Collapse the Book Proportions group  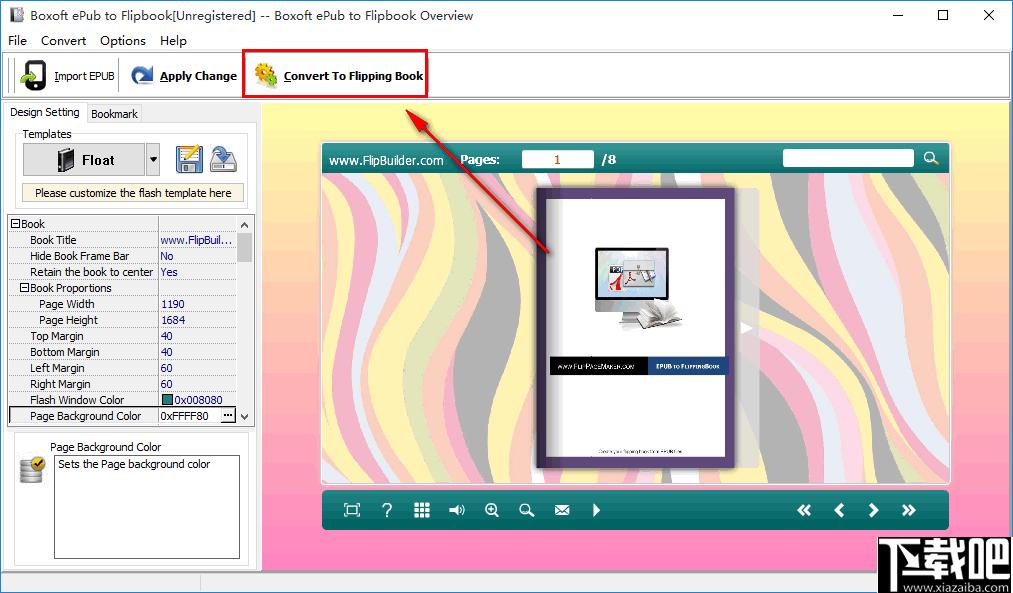coord(25,287)
